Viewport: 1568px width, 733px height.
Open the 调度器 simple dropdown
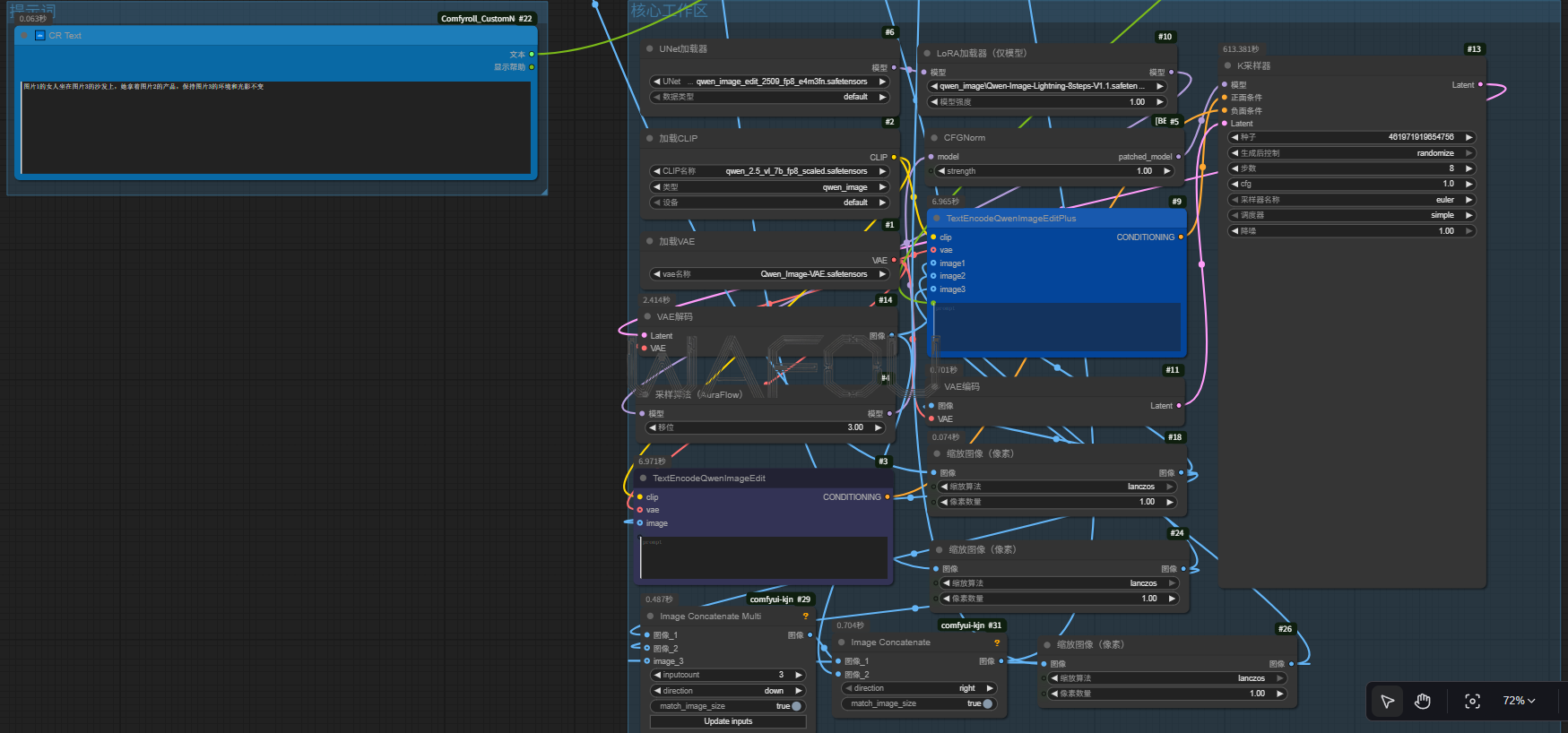(x=1351, y=215)
